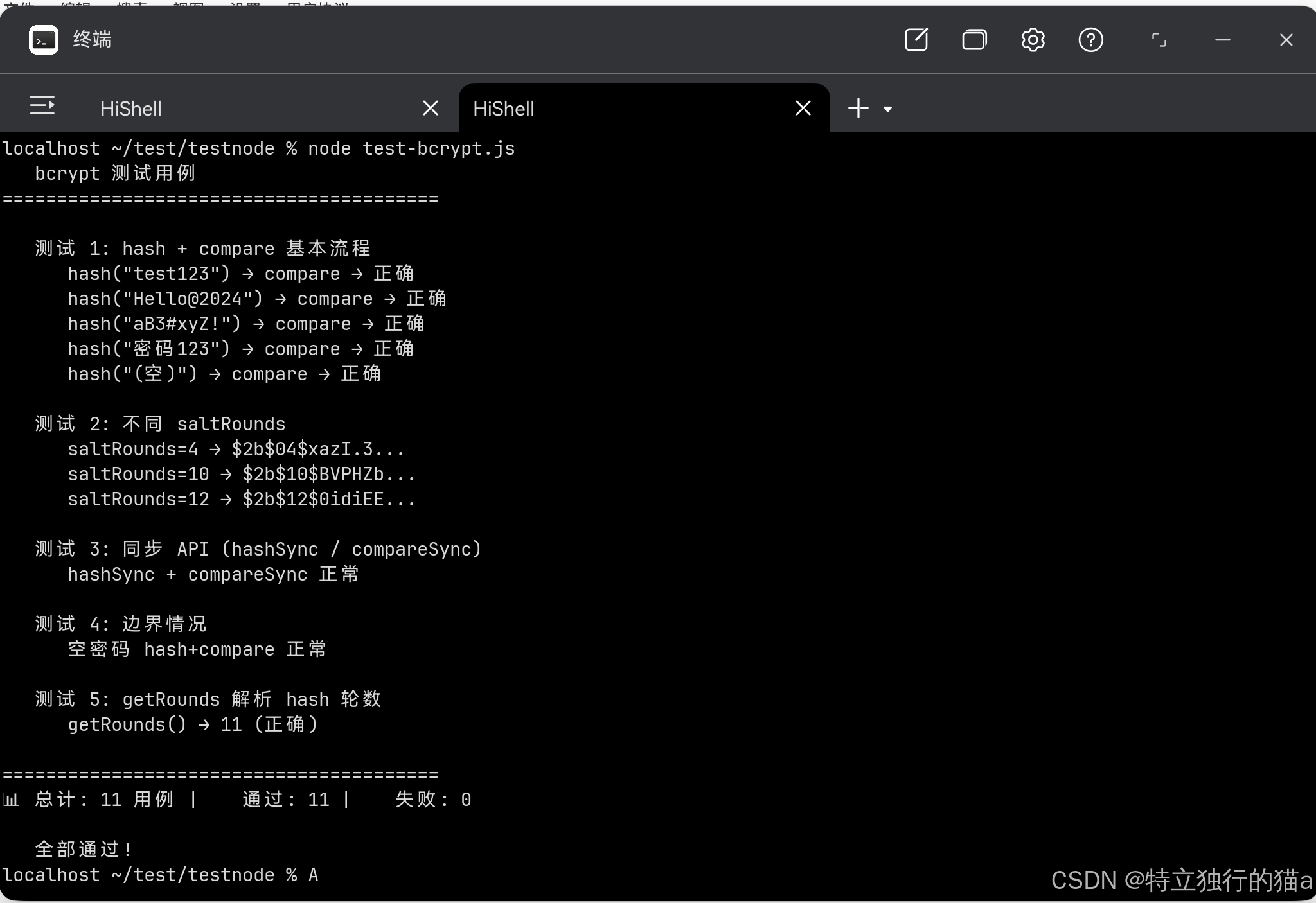Click the terminal app icon in title bar
Image resolution: width=1316 pixels, height=903 pixels.
[44, 40]
